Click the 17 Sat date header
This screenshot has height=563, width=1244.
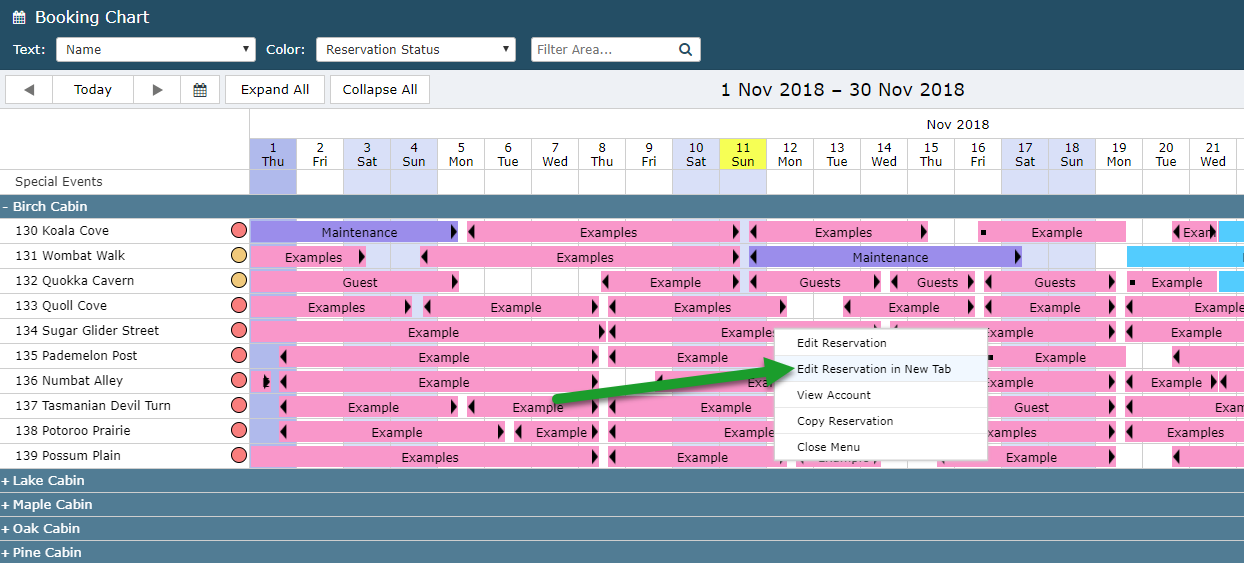pos(1025,154)
